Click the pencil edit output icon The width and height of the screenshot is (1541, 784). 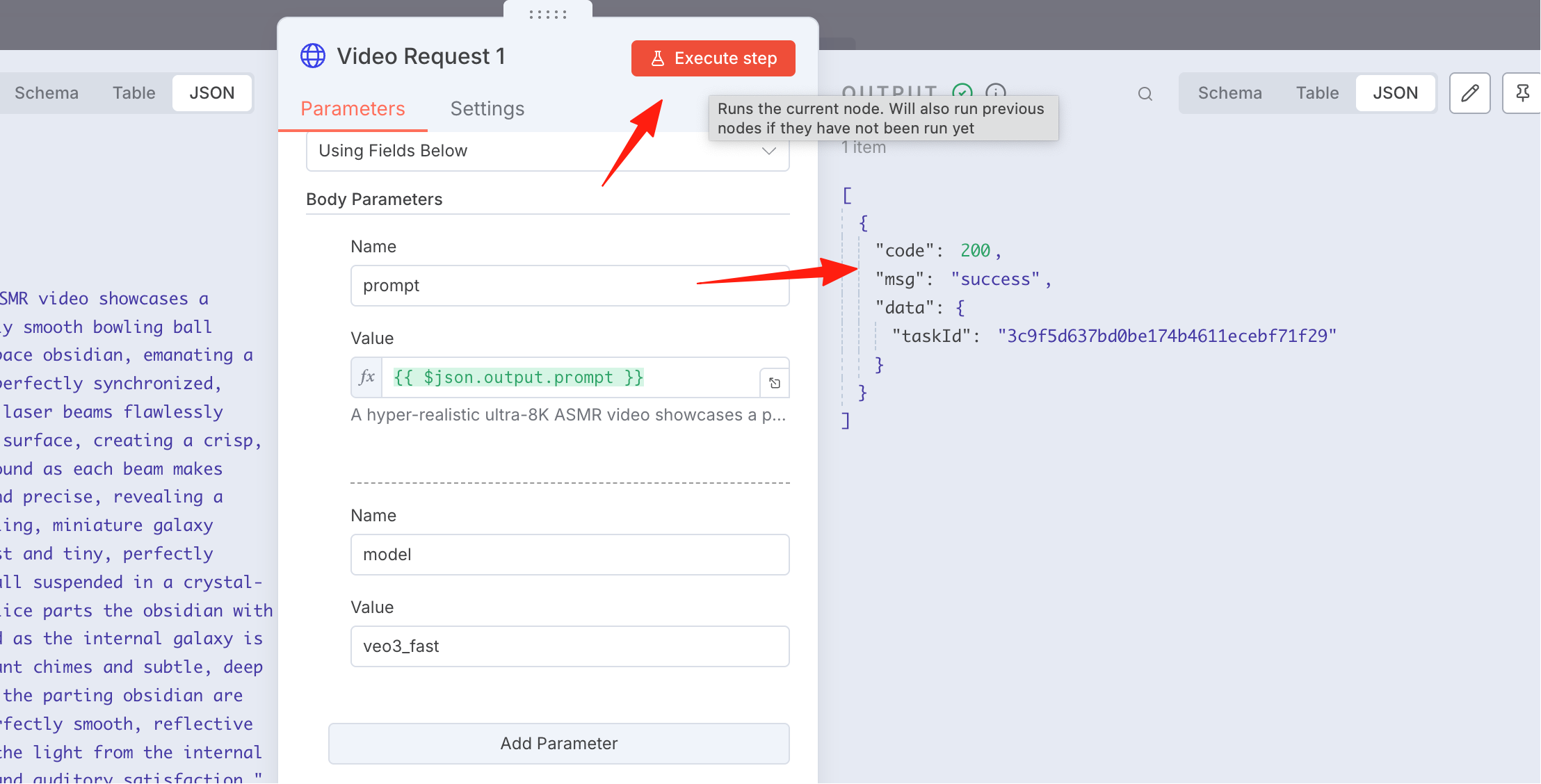click(1470, 93)
